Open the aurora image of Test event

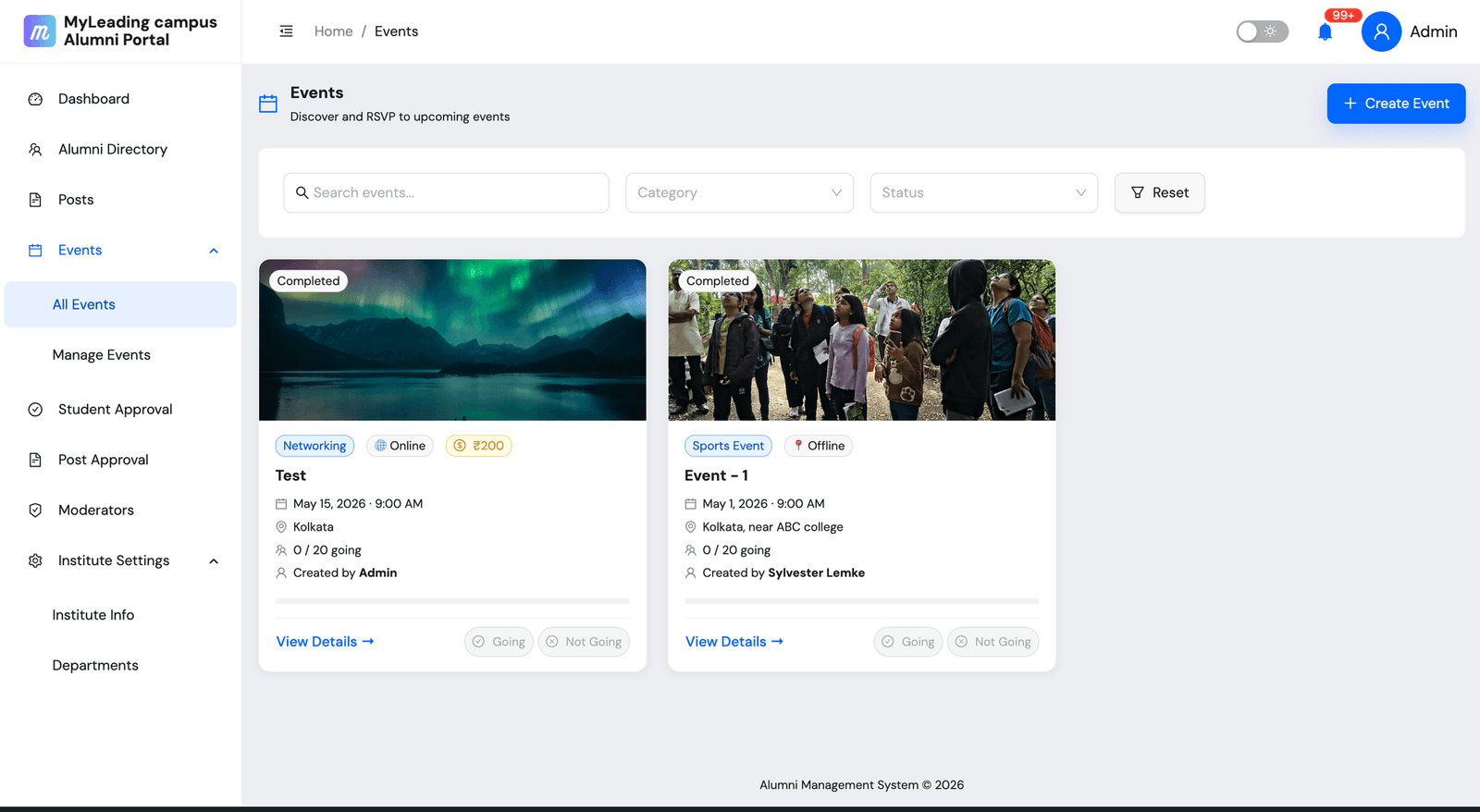tap(452, 340)
